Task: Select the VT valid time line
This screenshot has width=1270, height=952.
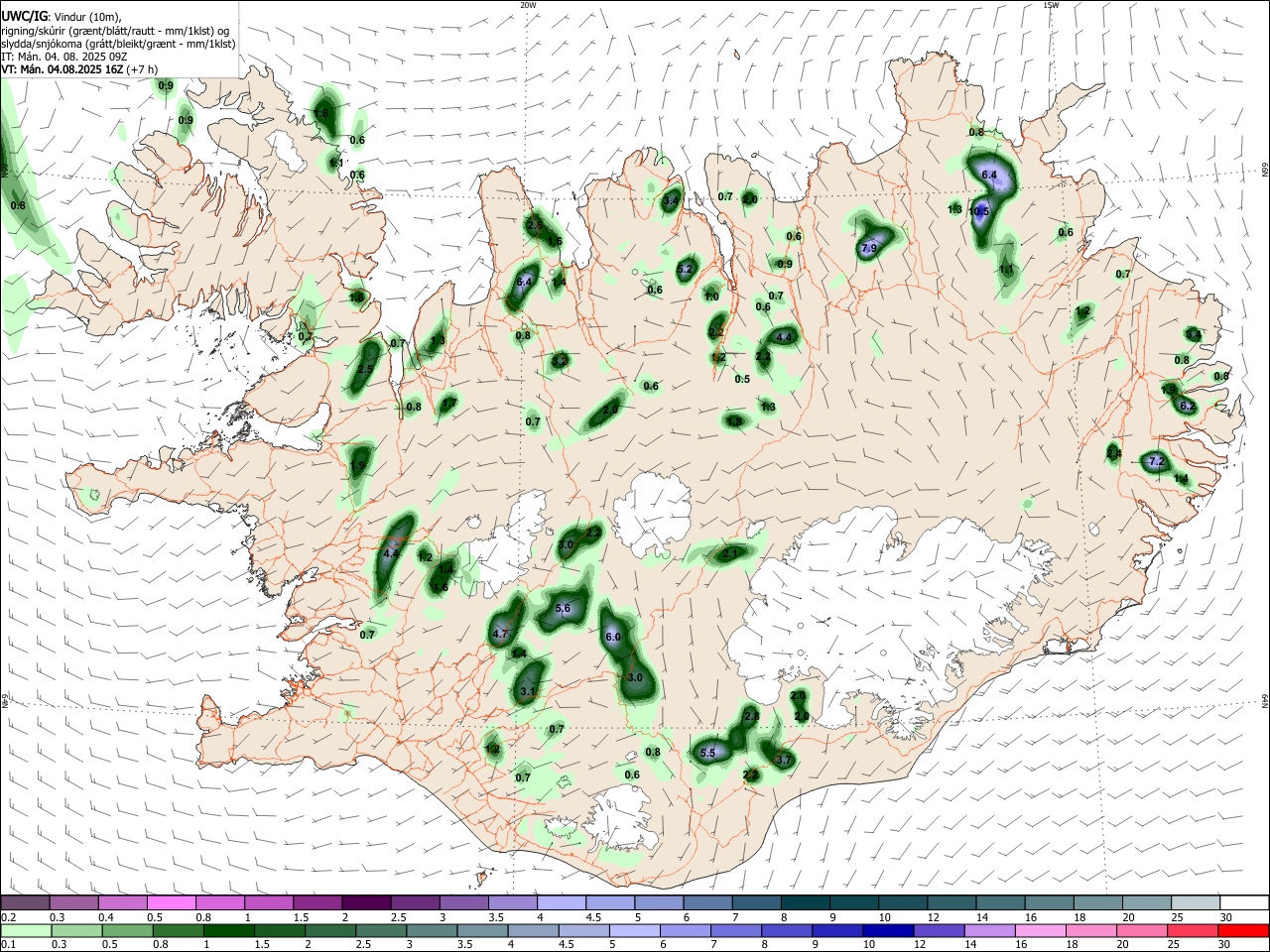Action: [79, 69]
